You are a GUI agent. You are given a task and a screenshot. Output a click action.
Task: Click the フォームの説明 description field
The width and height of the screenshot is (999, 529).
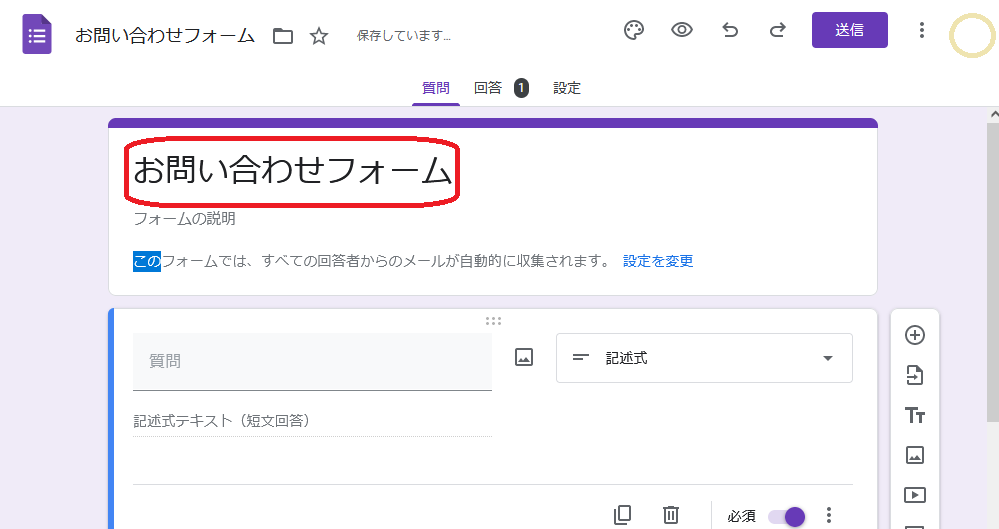(184, 219)
